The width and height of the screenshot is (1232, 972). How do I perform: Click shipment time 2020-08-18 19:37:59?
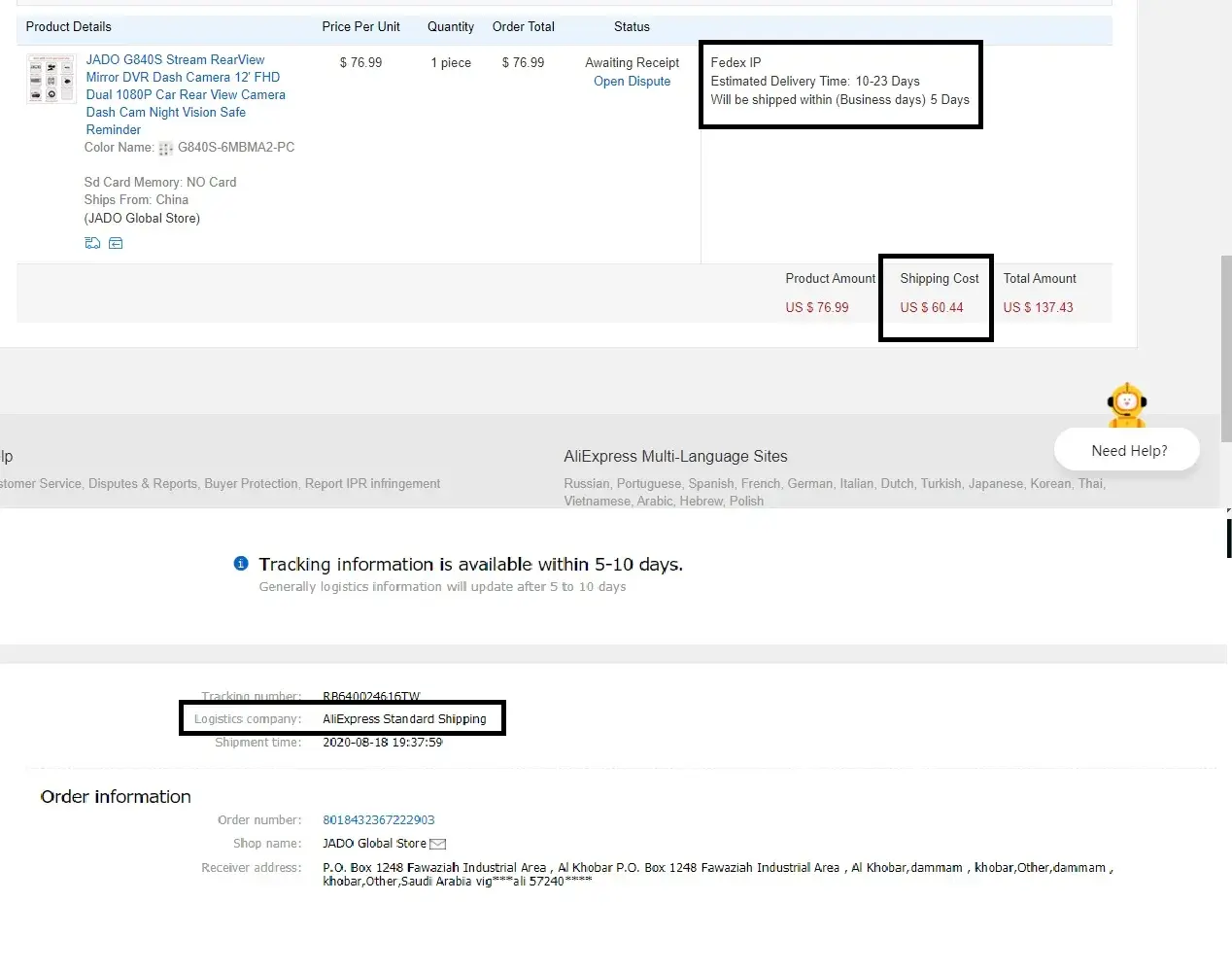pos(383,742)
